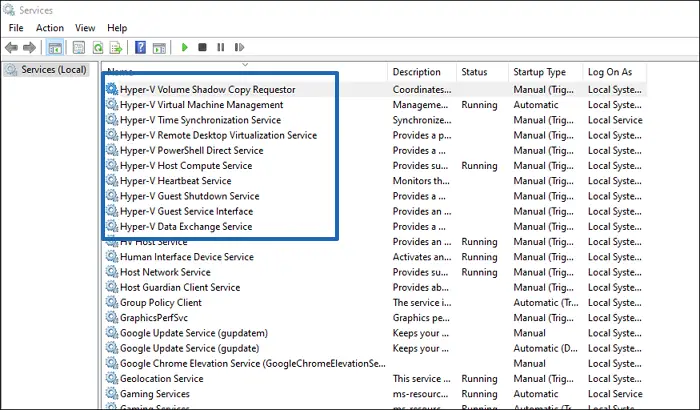Image resolution: width=700 pixels, height=410 pixels.
Task: Click gear icon of Hyper-V Heartbeat Service
Action: point(112,180)
